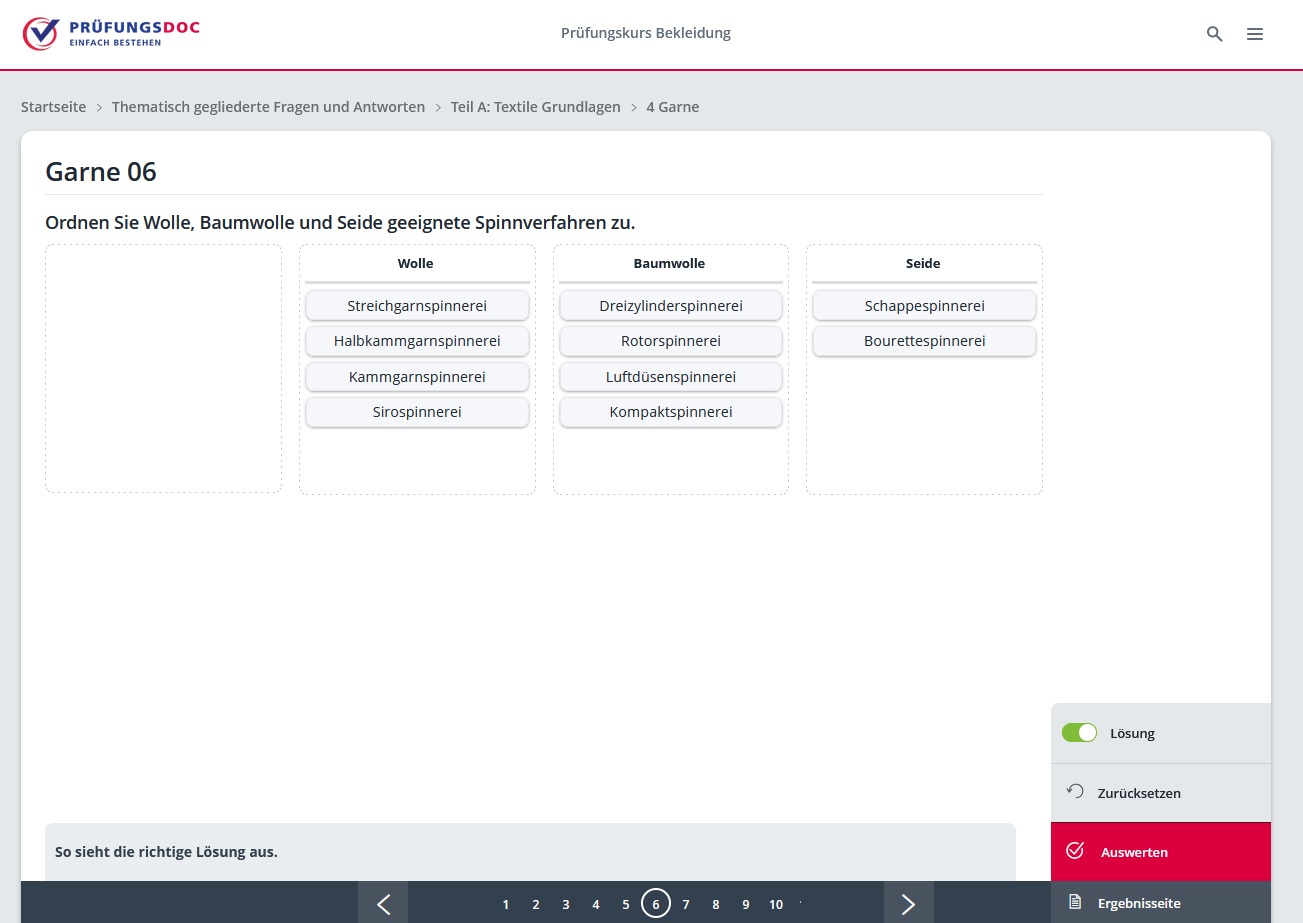The height and width of the screenshot is (923, 1303).
Task: Select the Schappespinnerei item
Action: pos(924,306)
